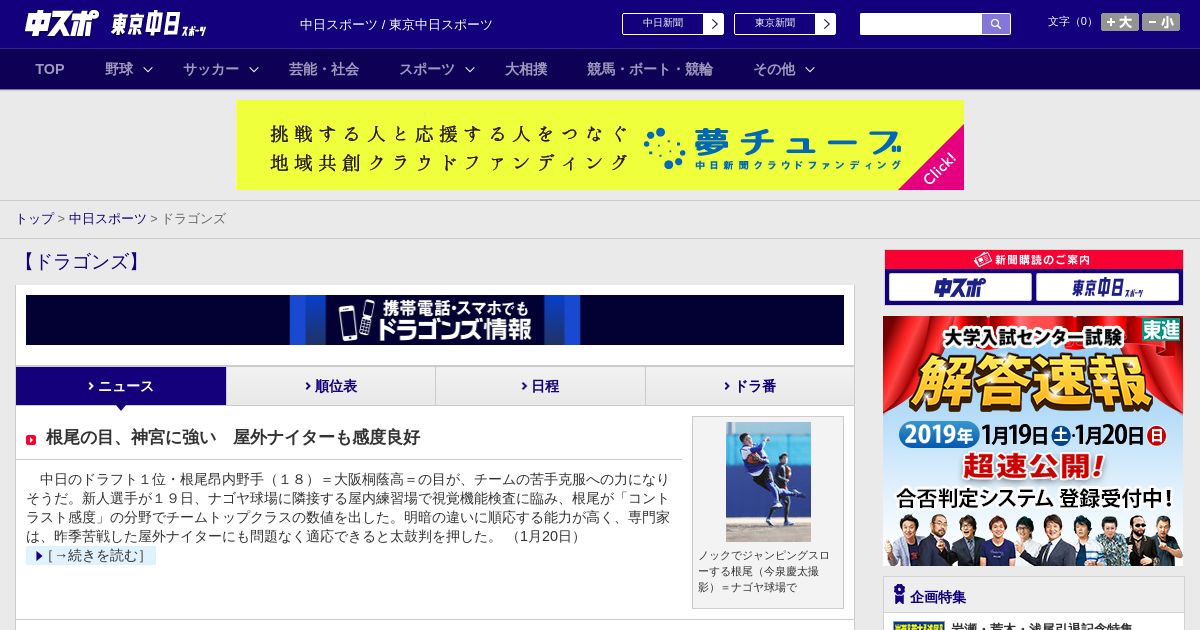Switch to the 順位表 tab
1200x630 pixels.
pyautogui.click(x=331, y=386)
